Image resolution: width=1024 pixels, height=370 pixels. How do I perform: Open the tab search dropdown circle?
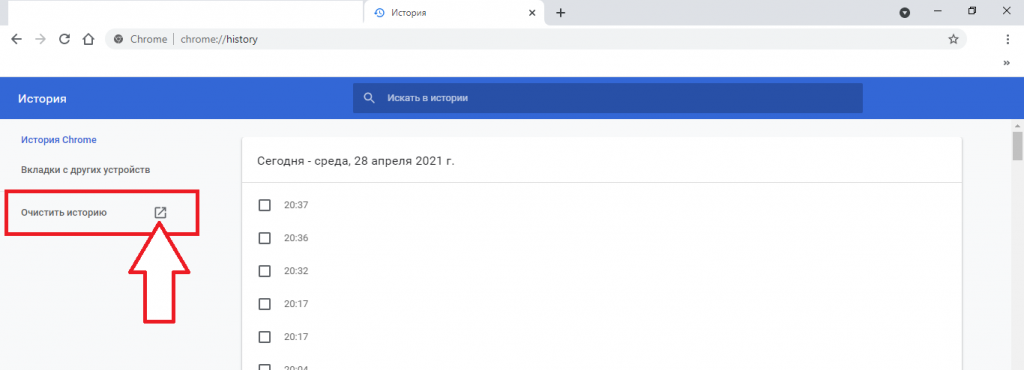[x=904, y=12]
